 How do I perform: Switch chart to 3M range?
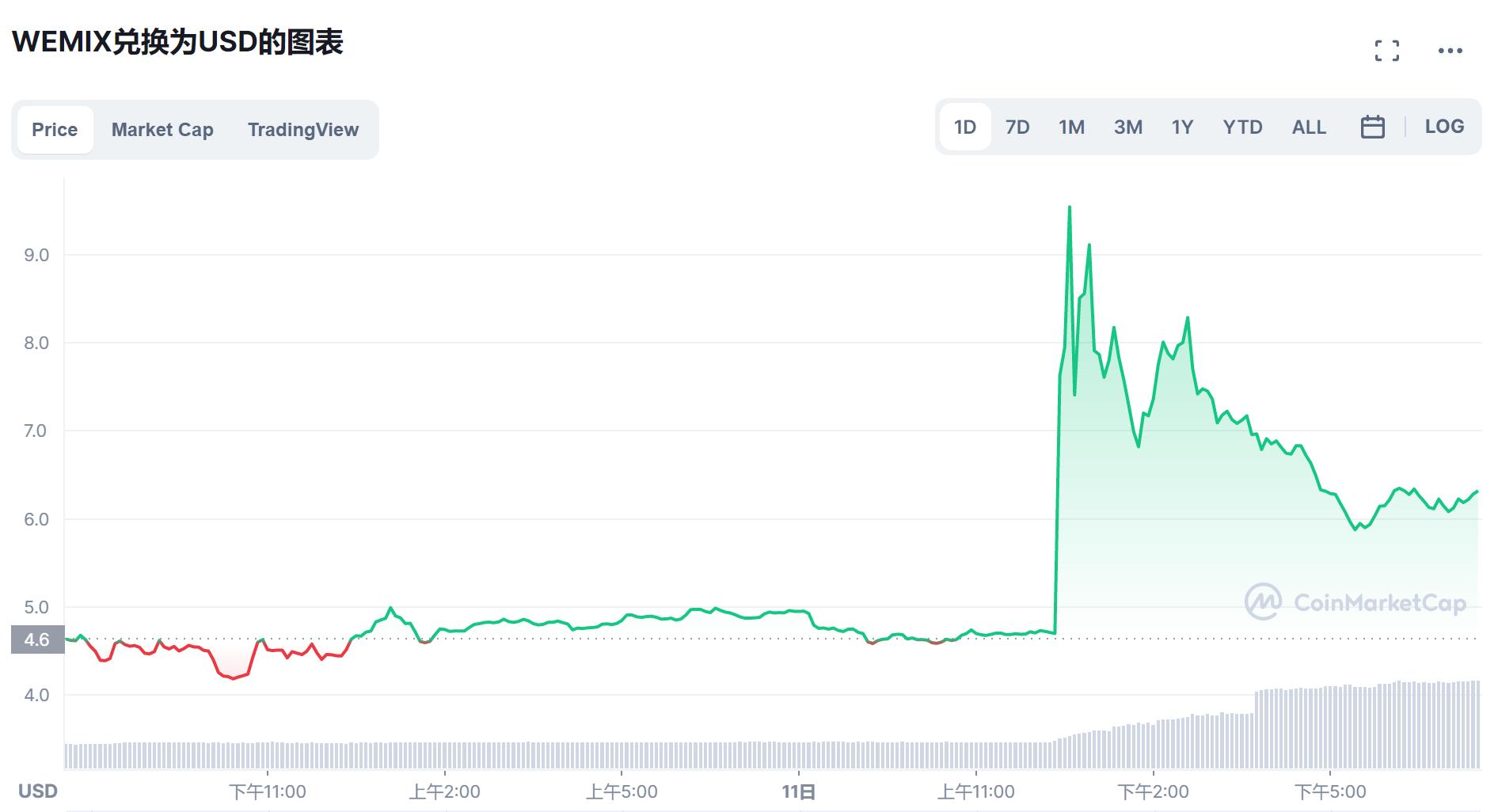1127,127
